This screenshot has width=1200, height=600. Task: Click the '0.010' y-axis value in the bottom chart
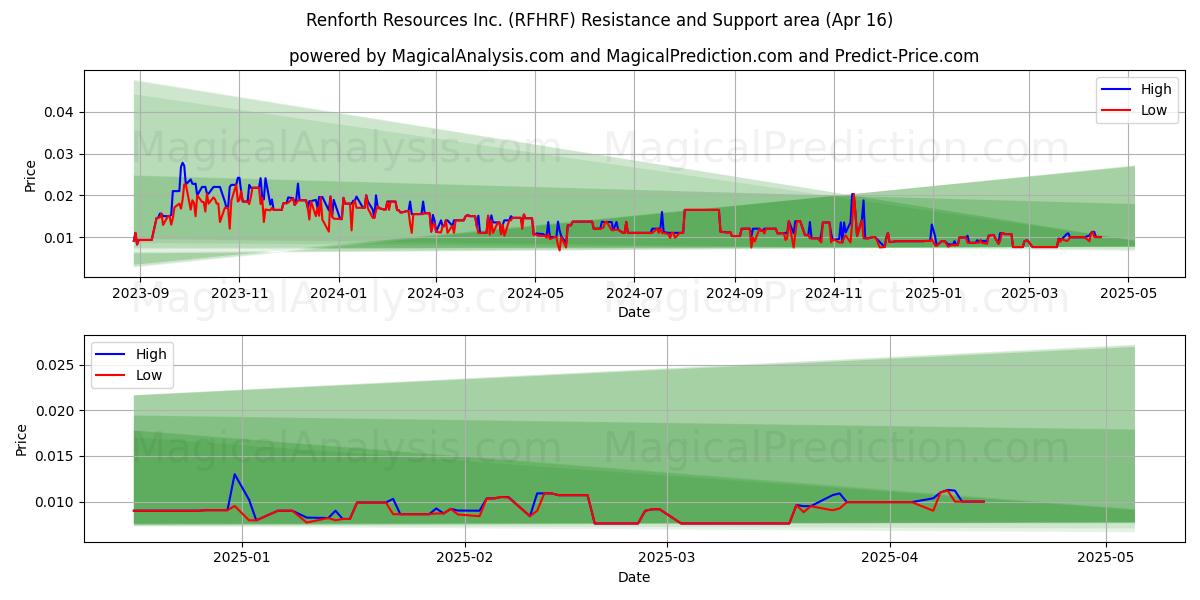click(55, 502)
